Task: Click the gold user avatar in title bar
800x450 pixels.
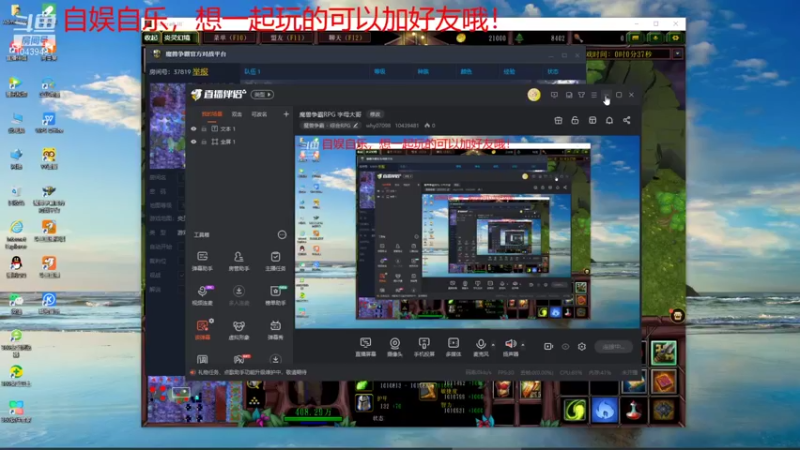Action: (534, 95)
